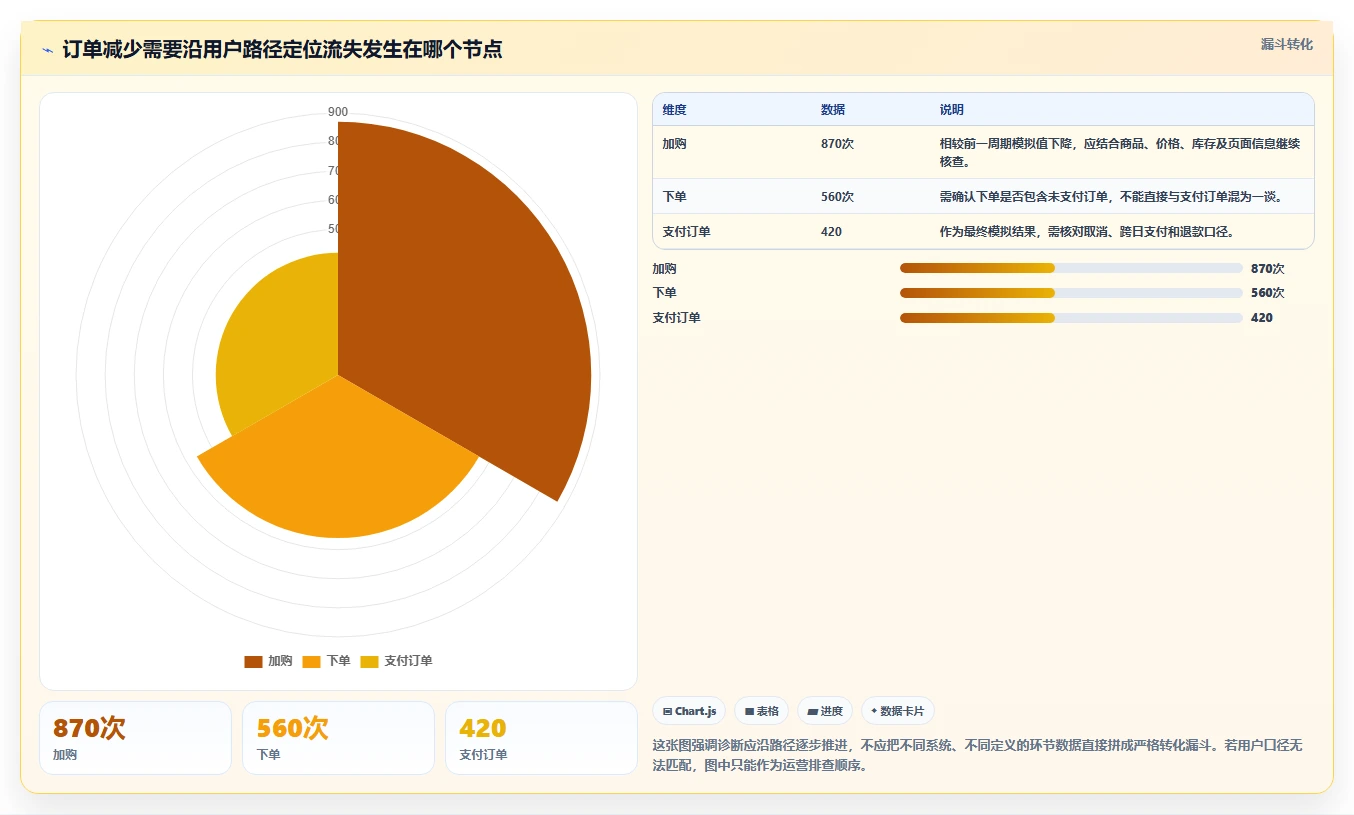Click the 说明 column header

click(952, 110)
